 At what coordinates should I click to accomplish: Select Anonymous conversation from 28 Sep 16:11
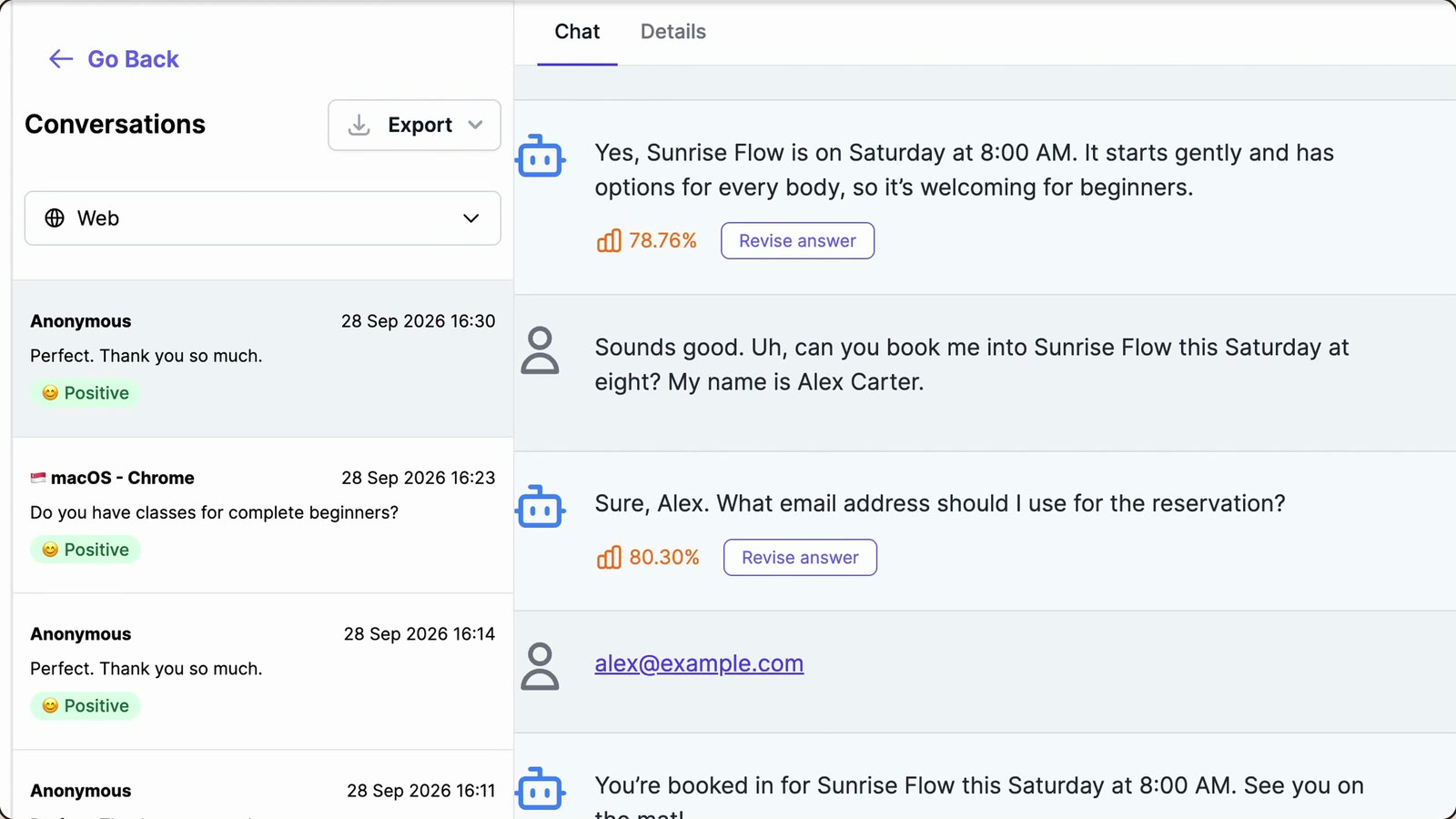coord(262,785)
